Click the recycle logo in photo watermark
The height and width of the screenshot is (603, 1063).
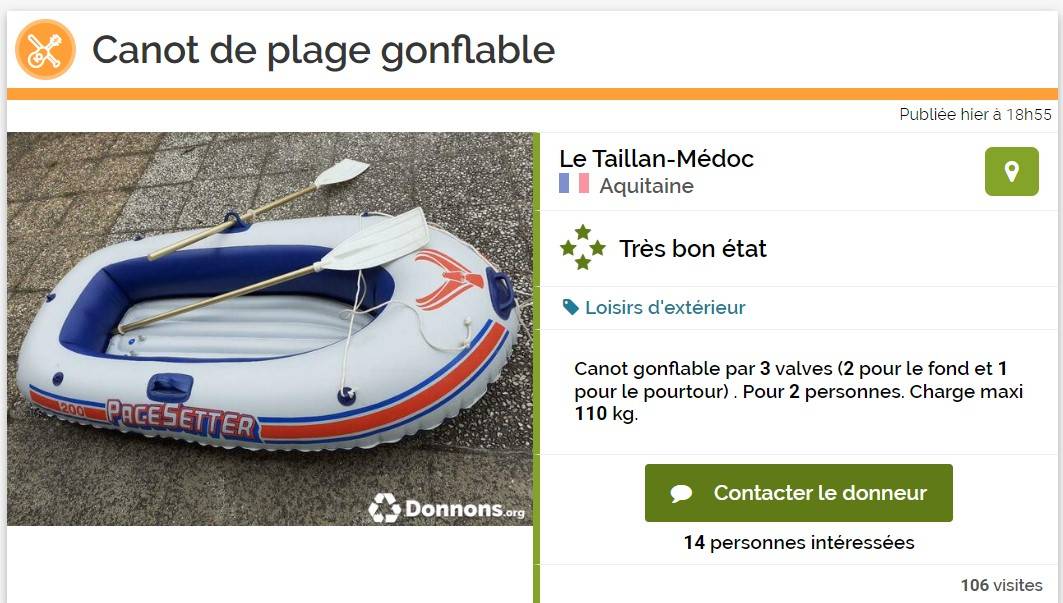(x=384, y=508)
